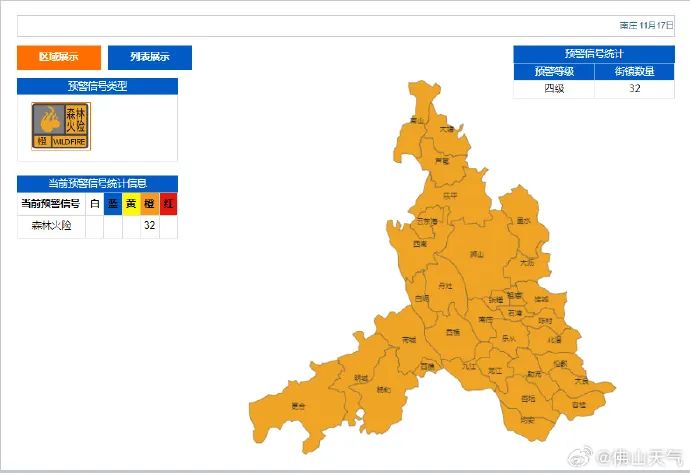
Task: Switch to the 列表展示 tab
Action: [x=150, y=57]
